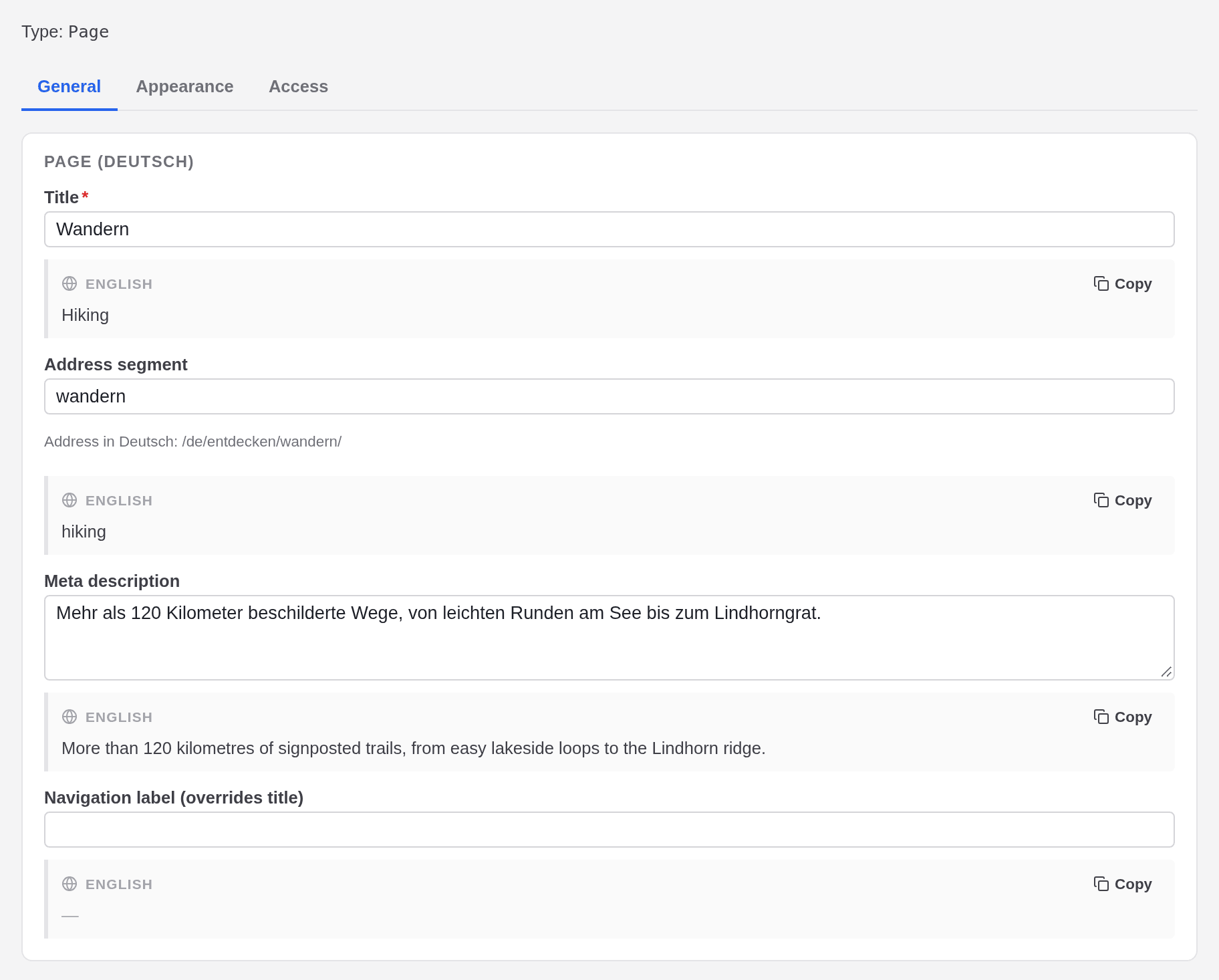The width and height of the screenshot is (1219, 980).
Task: Click the Title input containing Wandern
Action: tap(609, 229)
